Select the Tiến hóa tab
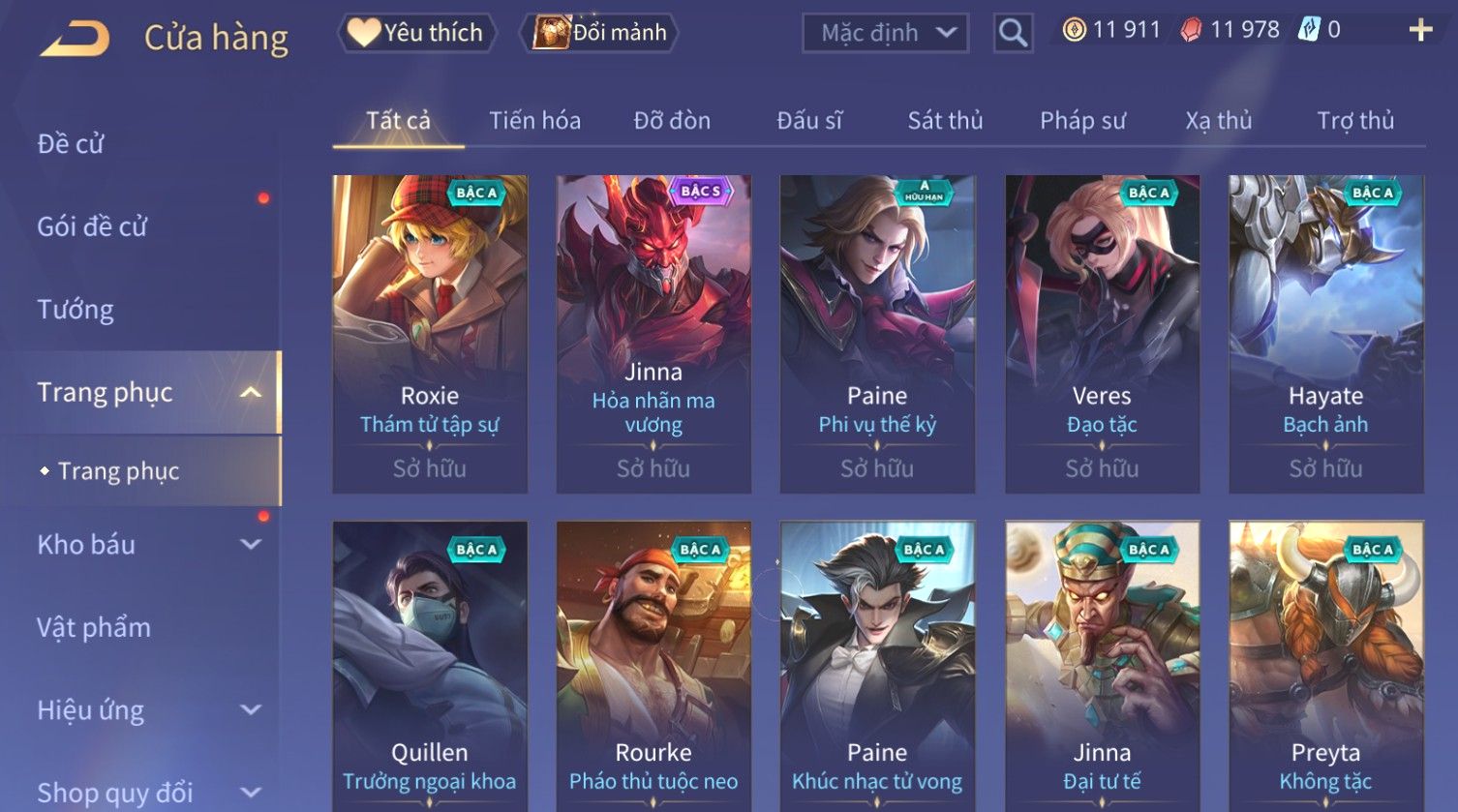The height and width of the screenshot is (812, 1458). point(534,120)
